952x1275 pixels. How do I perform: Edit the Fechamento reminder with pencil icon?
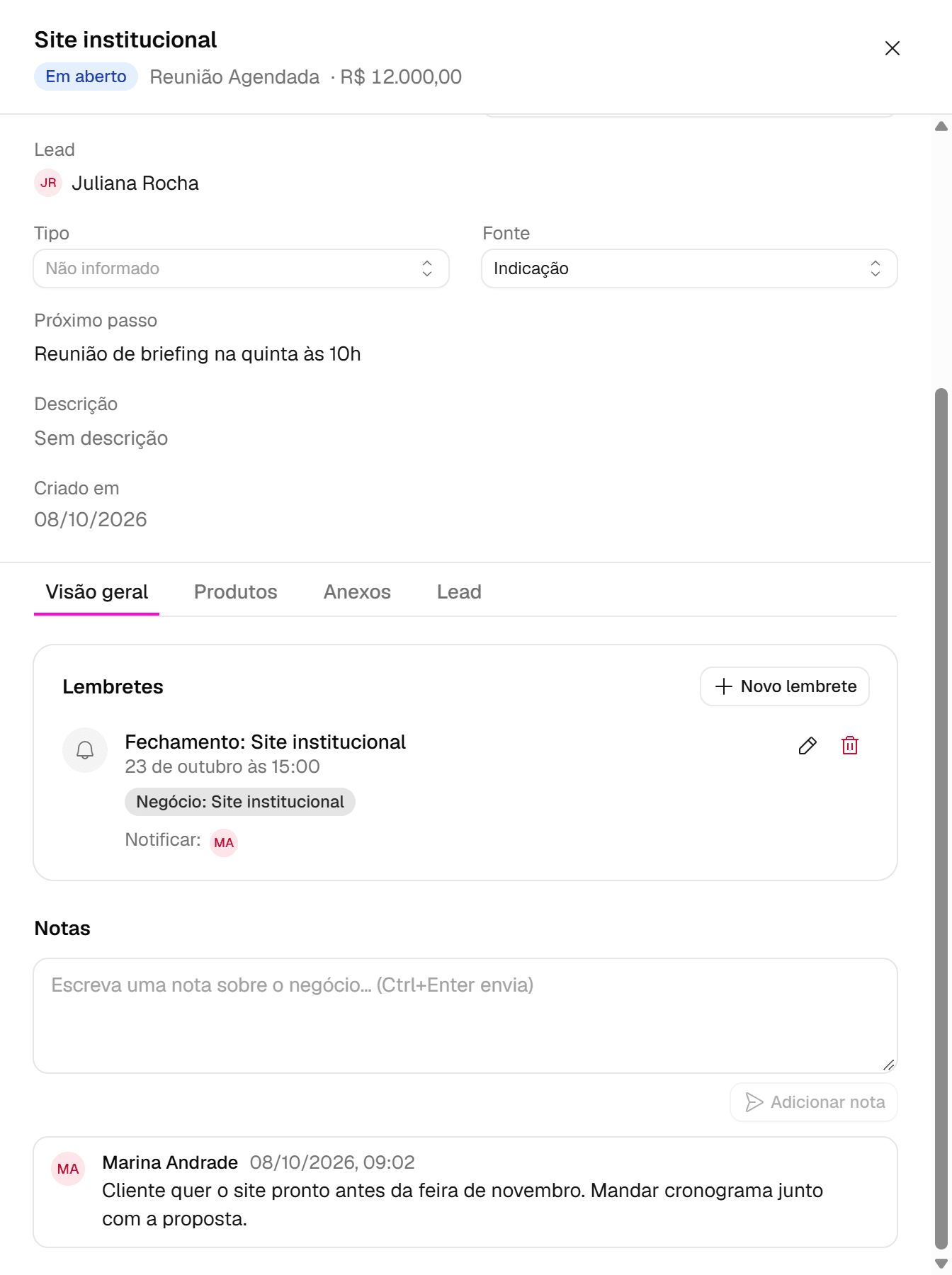coord(807,746)
